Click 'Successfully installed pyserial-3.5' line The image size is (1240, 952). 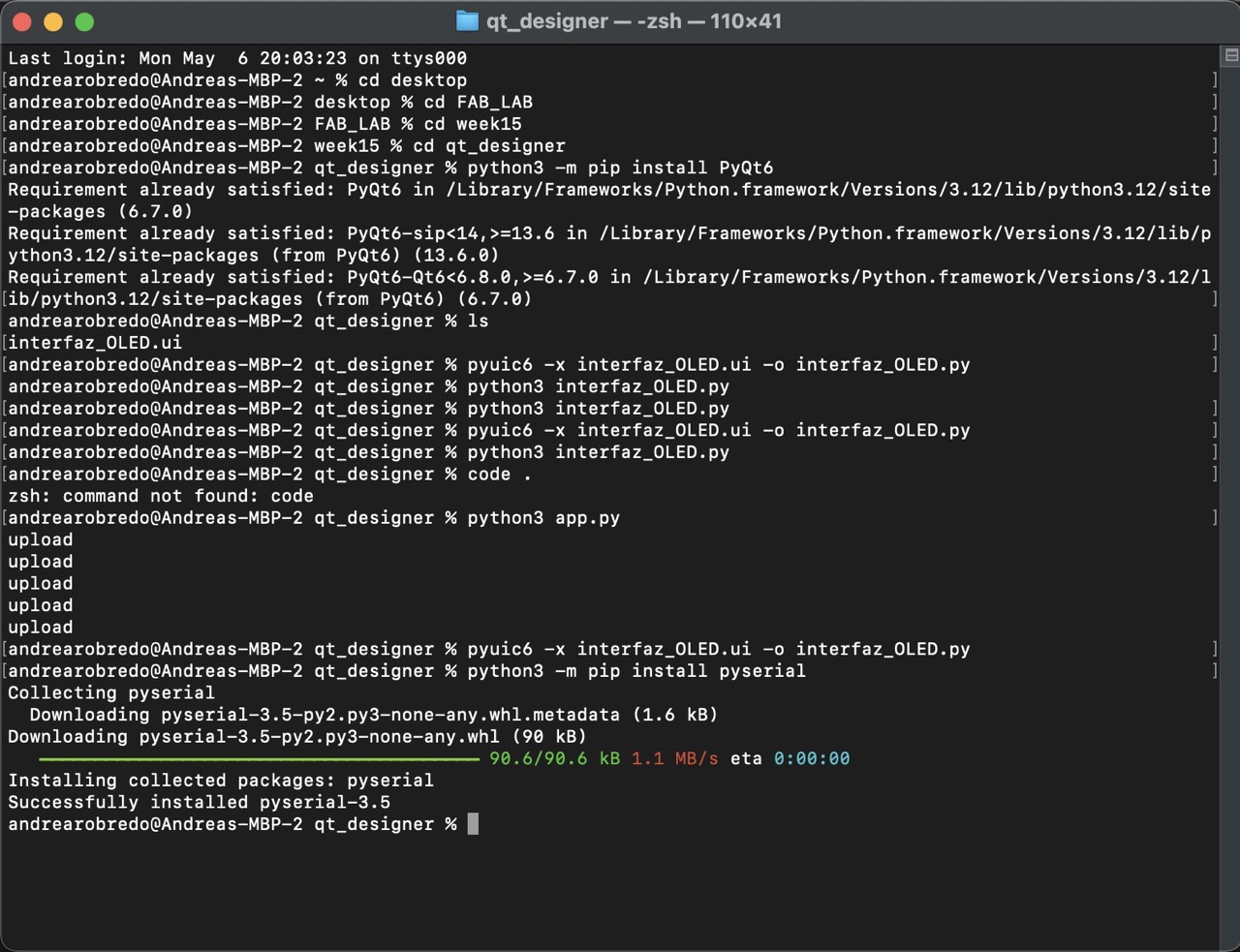click(x=200, y=802)
